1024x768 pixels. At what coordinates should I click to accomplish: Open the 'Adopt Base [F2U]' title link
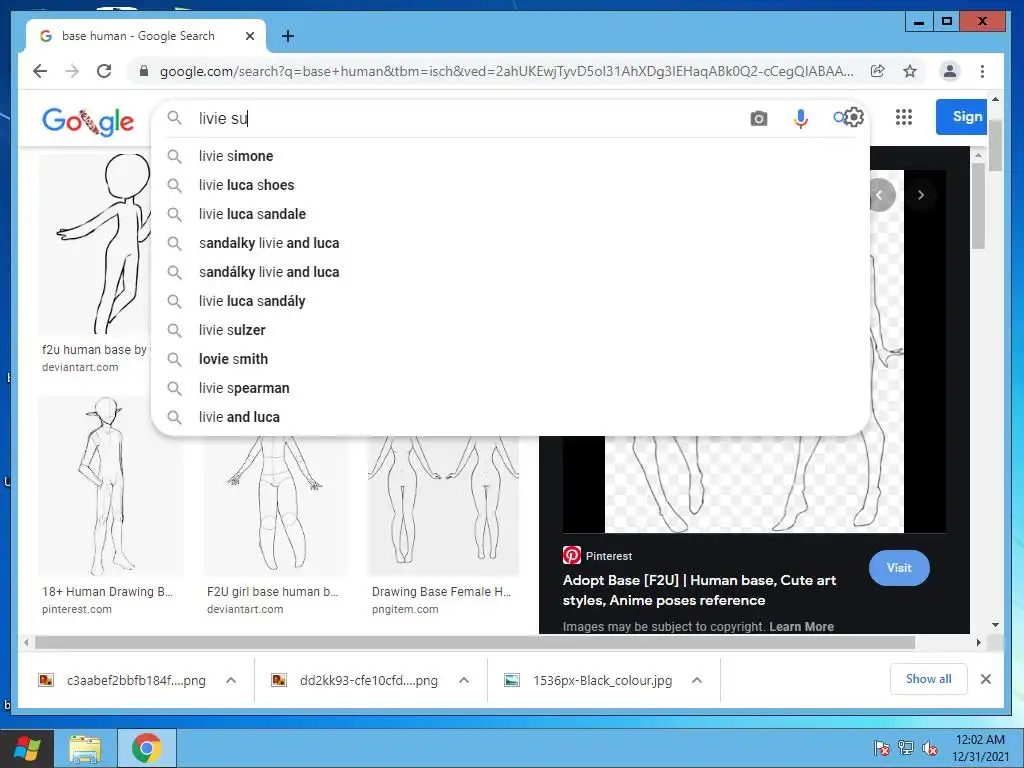699,590
